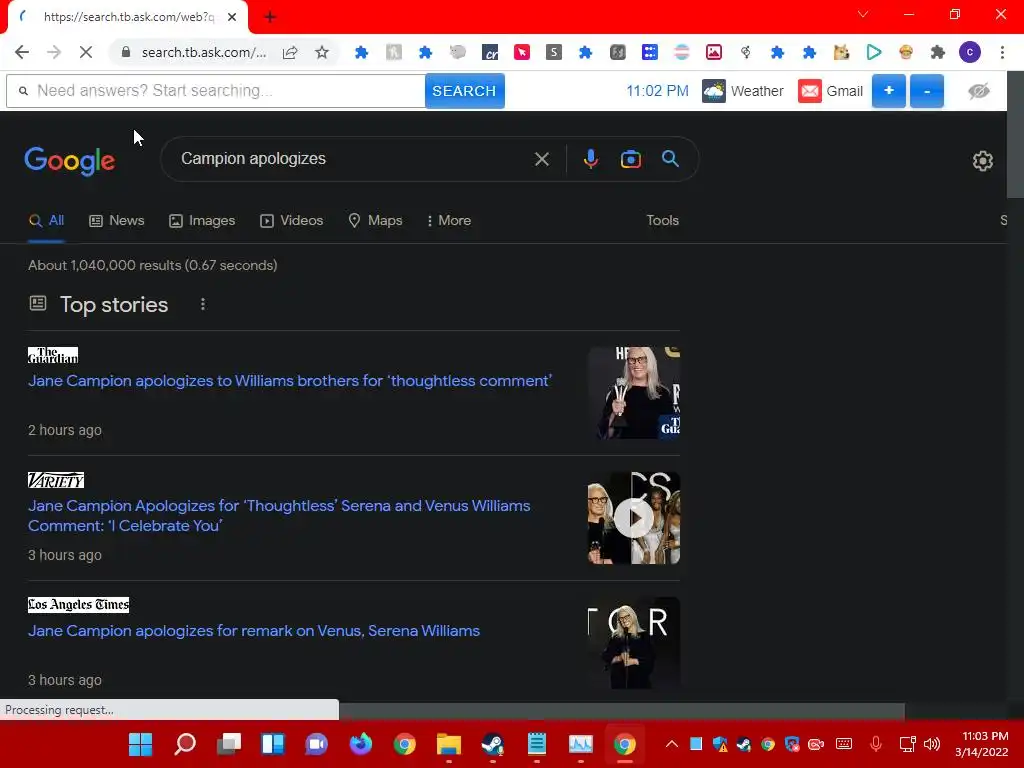The image size is (1024, 768).
Task: Click the Guardian story thumbnail
Action: click(633, 392)
